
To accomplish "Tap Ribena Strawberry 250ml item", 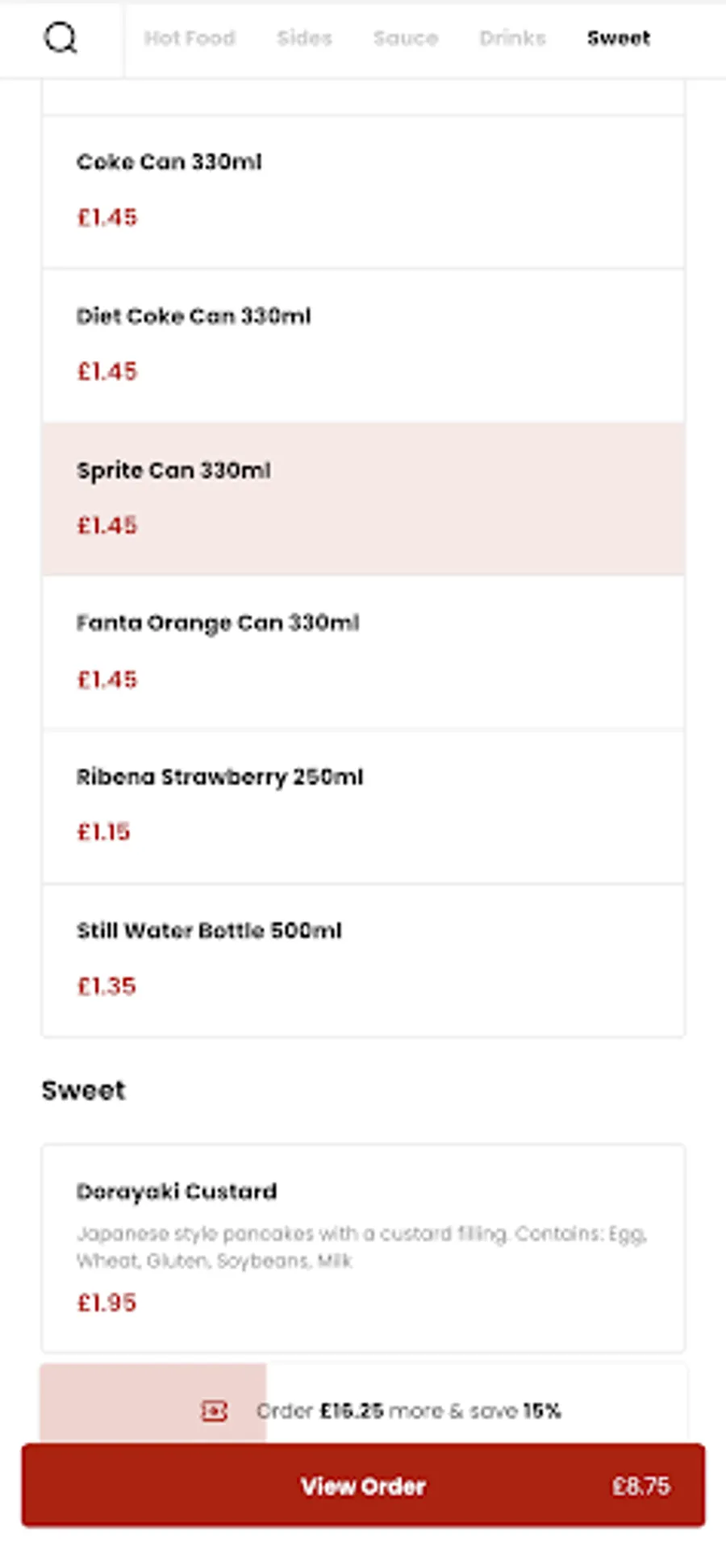I will coord(363,806).
